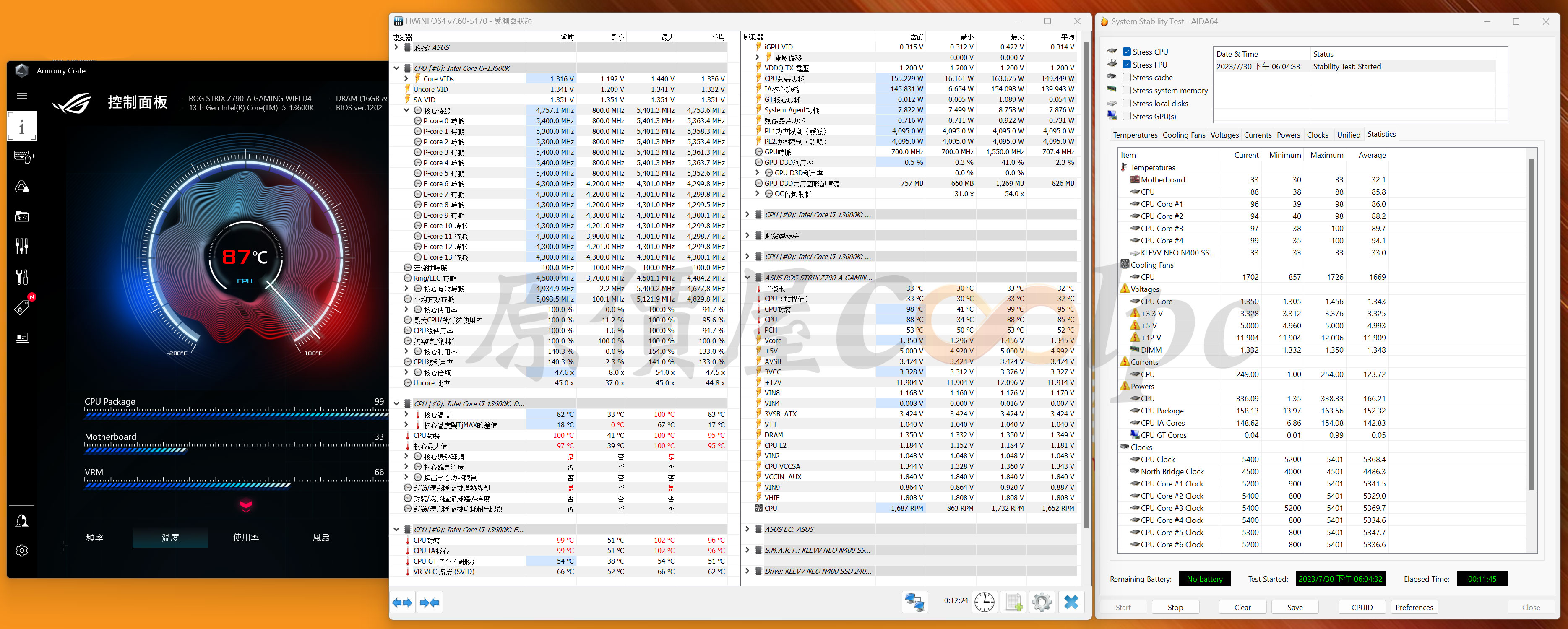The height and width of the screenshot is (629, 1568).
Task: Open the HWiNFO sensor settings gear icon
Action: coord(1042,602)
